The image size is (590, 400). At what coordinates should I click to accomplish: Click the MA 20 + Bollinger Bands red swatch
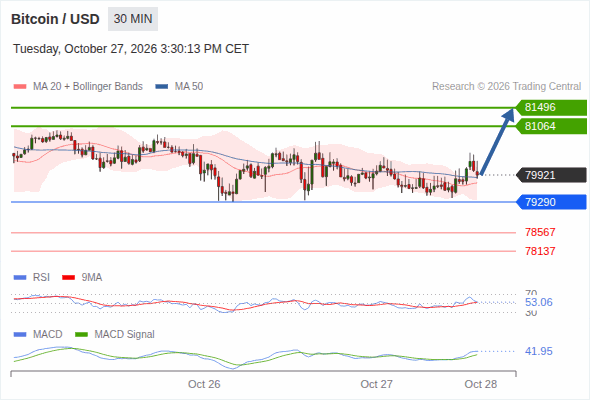[x=20, y=87]
